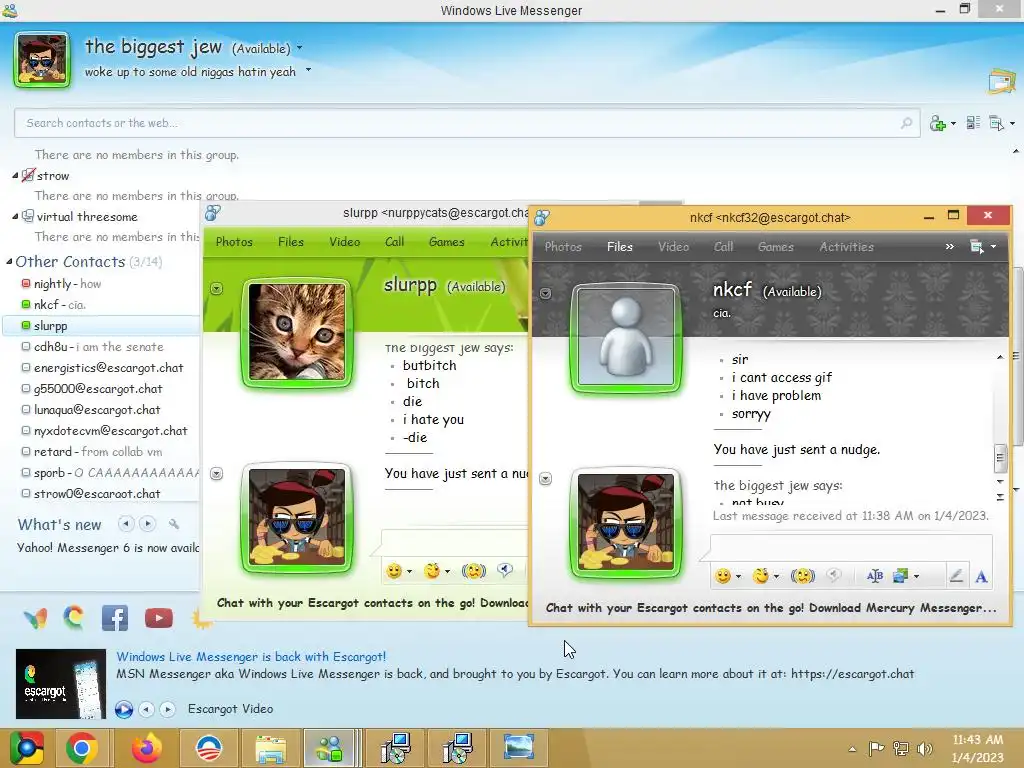The image size is (1024, 768).
Task: Click the search magnifier icon
Action: [x=906, y=123]
